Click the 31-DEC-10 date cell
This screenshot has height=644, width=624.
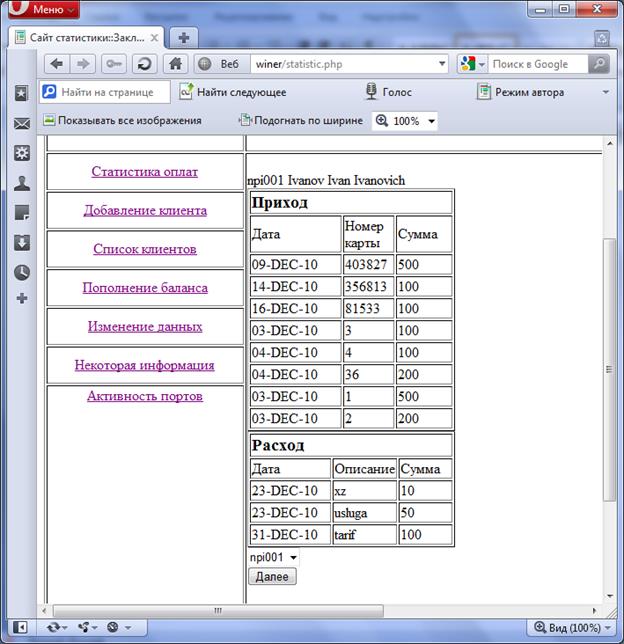290,535
